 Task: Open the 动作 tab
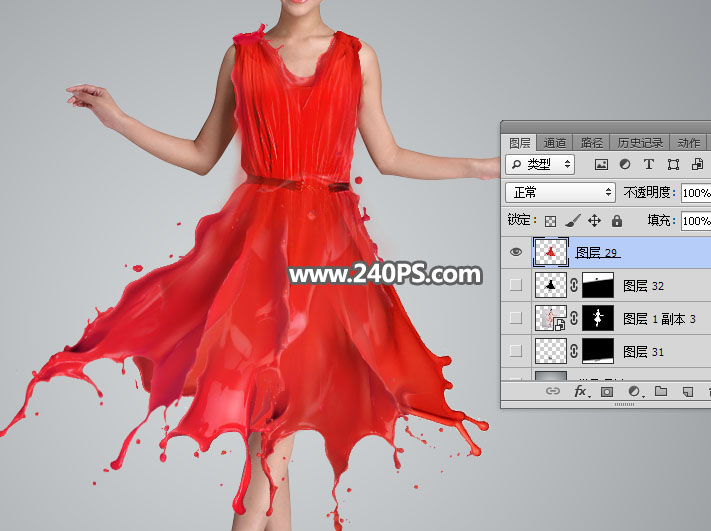(688, 143)
